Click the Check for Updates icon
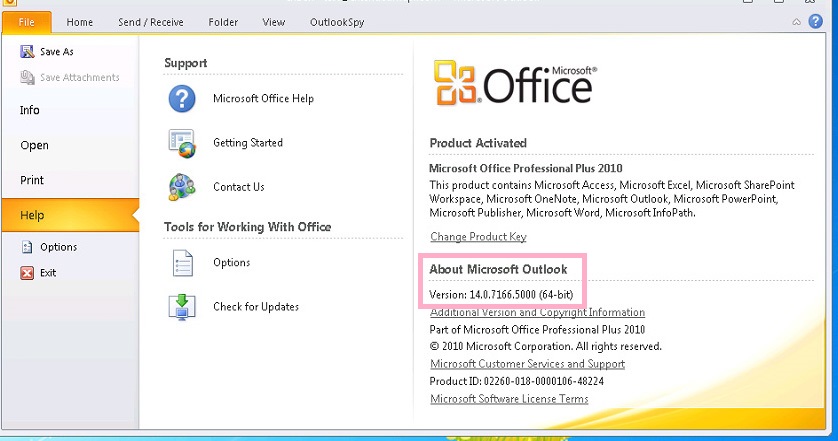The height and width of the screenshot is (441, 838). tap(182, 307)
